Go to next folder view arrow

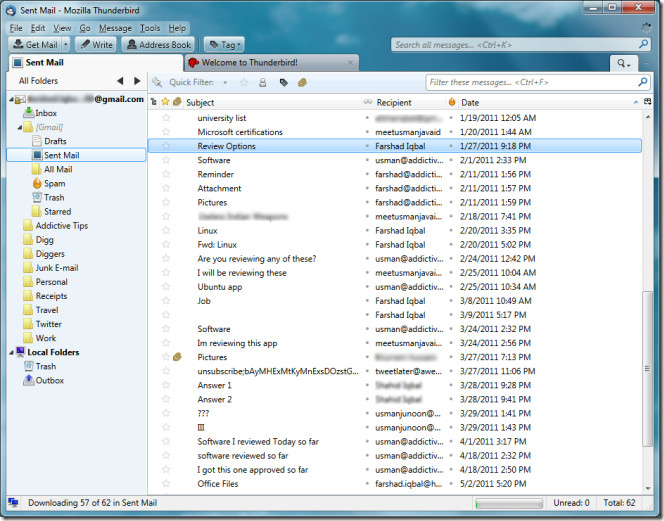click(x=137, y=80)
